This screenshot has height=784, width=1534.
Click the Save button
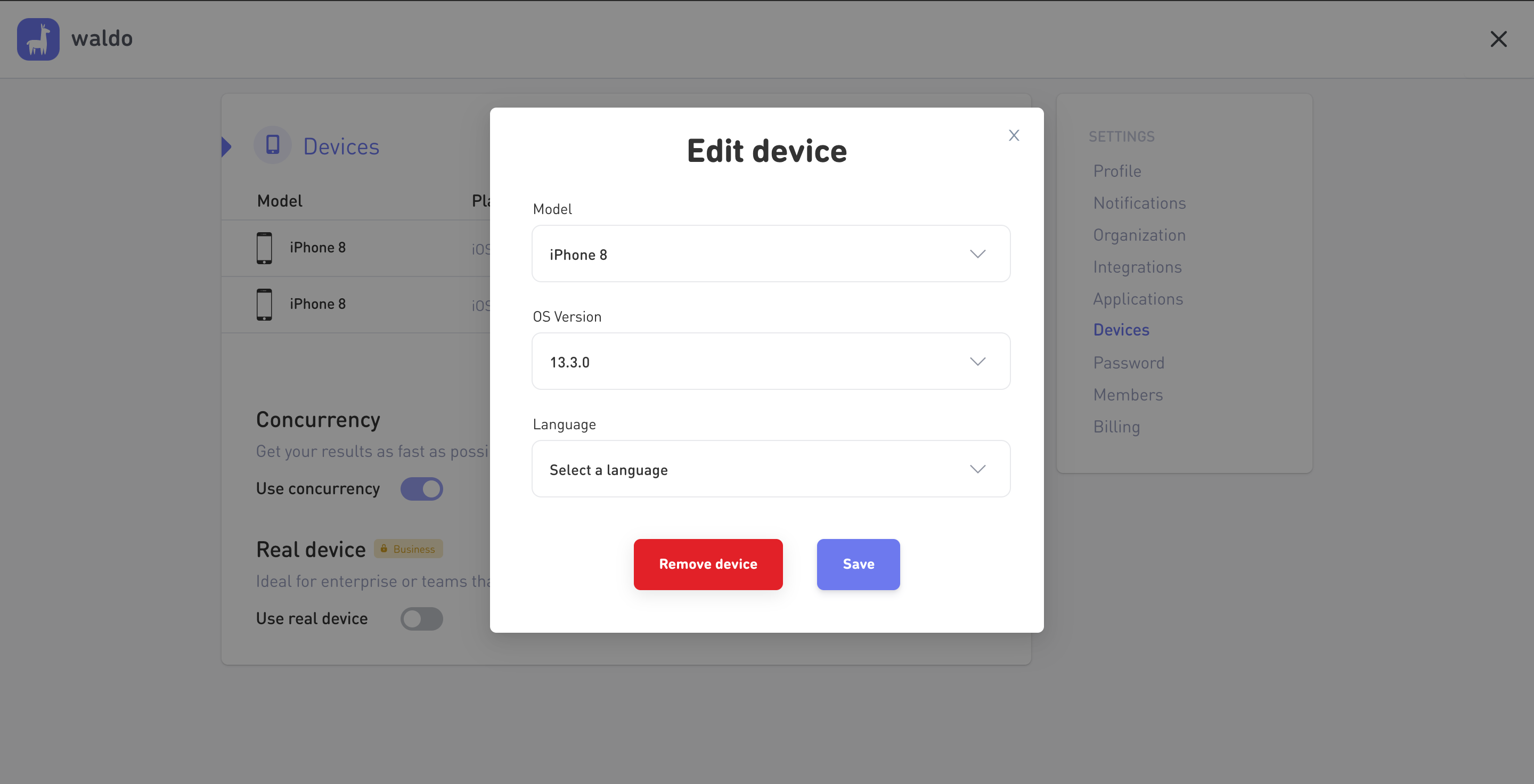tap(858, 563)
